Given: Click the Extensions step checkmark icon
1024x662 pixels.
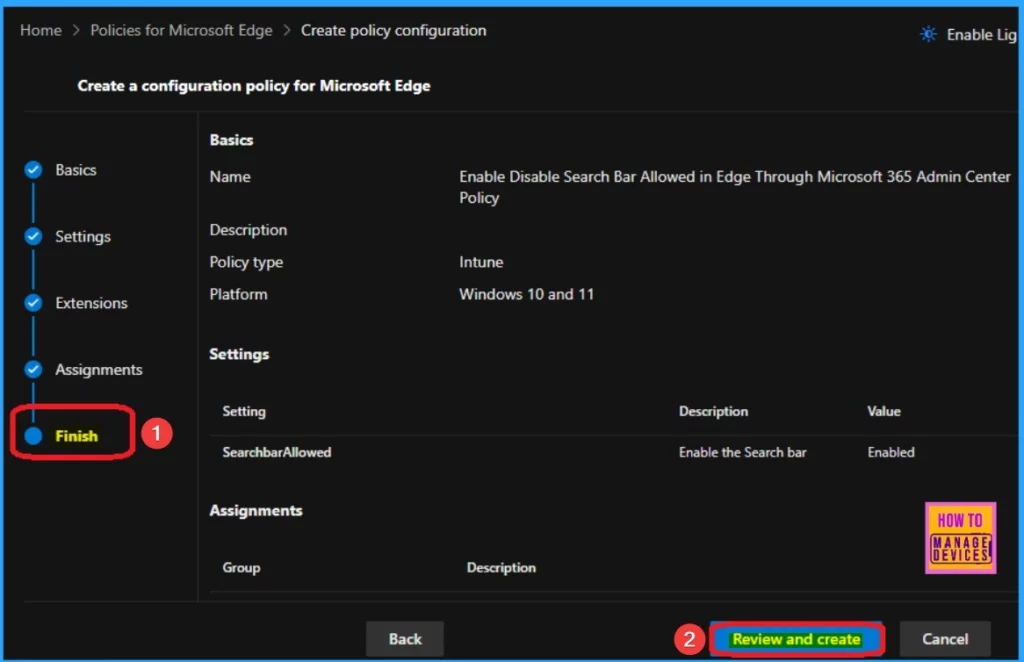Looking at the screenshot, I should (33, 303).
